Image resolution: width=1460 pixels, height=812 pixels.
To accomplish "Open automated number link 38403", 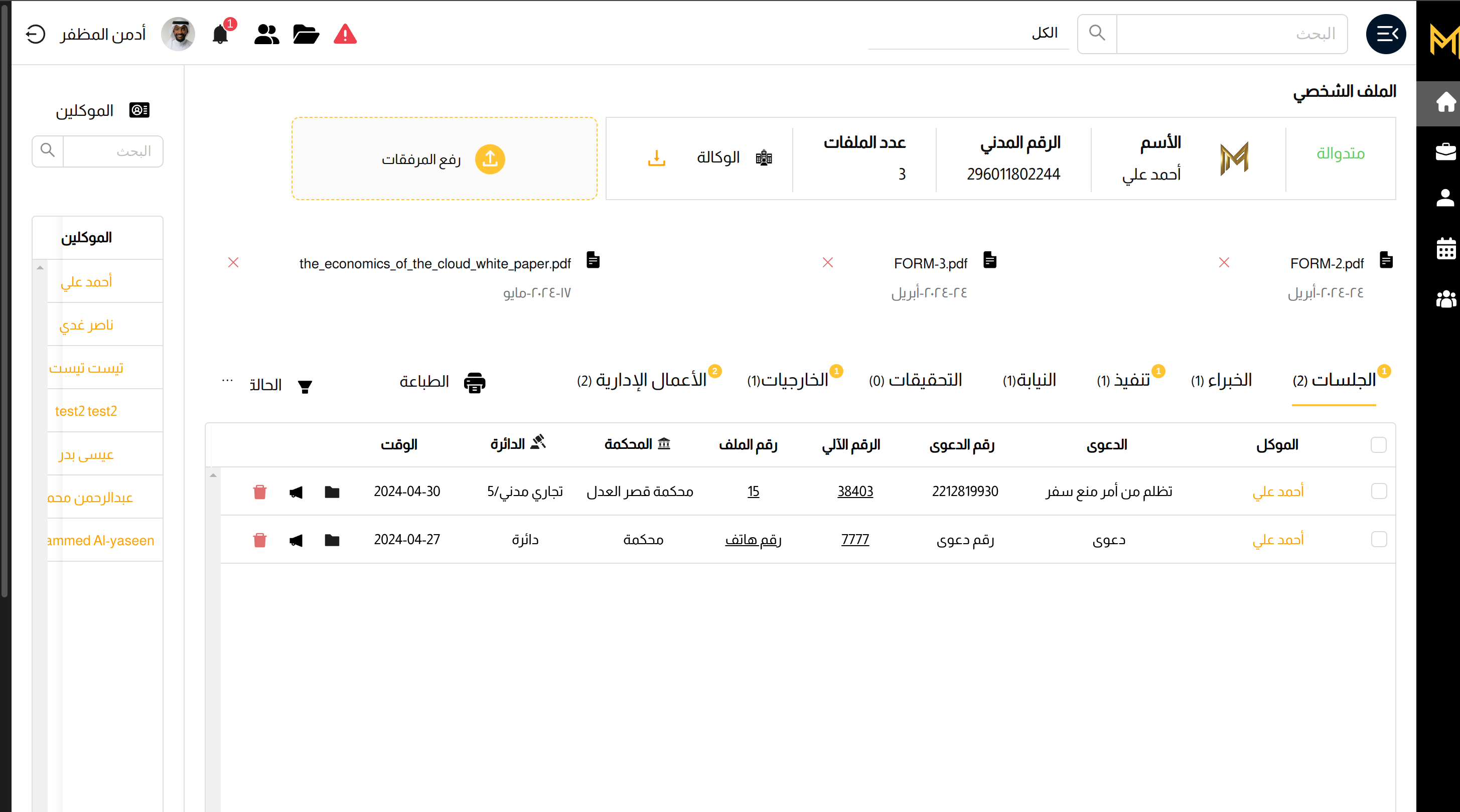I will 855,492.
